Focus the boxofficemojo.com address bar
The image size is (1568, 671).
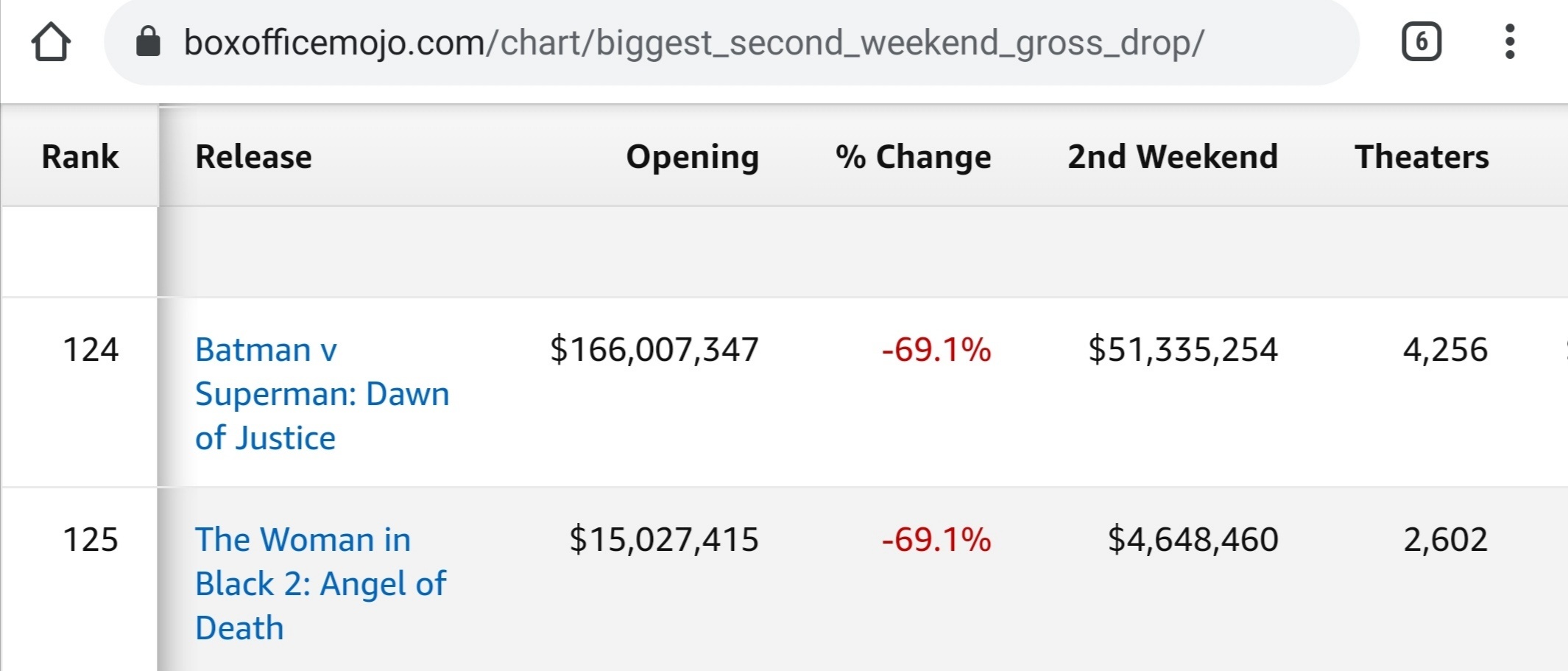click(731, 42)
